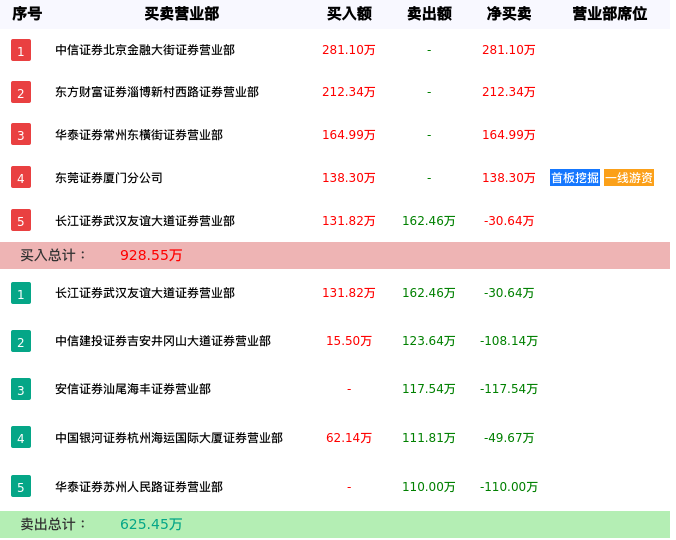Click the 卖出总计 label

click(53, 524)
